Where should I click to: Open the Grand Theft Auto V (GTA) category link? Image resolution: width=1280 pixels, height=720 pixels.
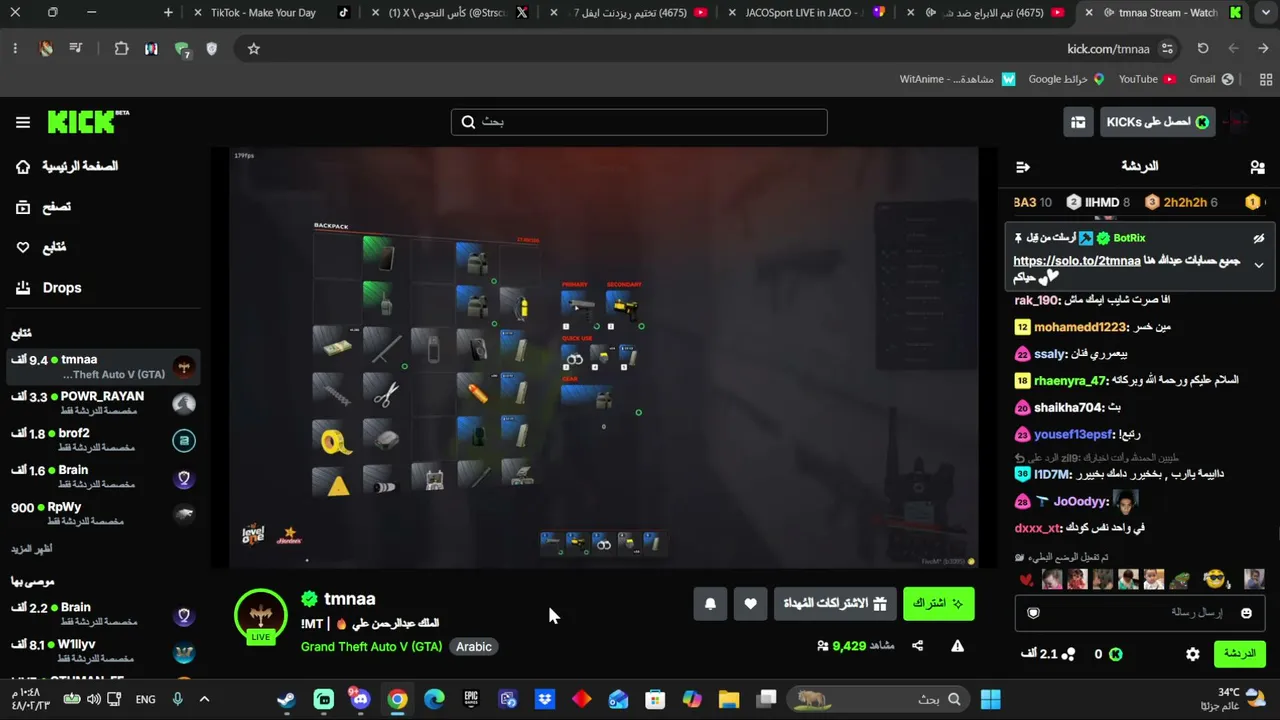371,647
